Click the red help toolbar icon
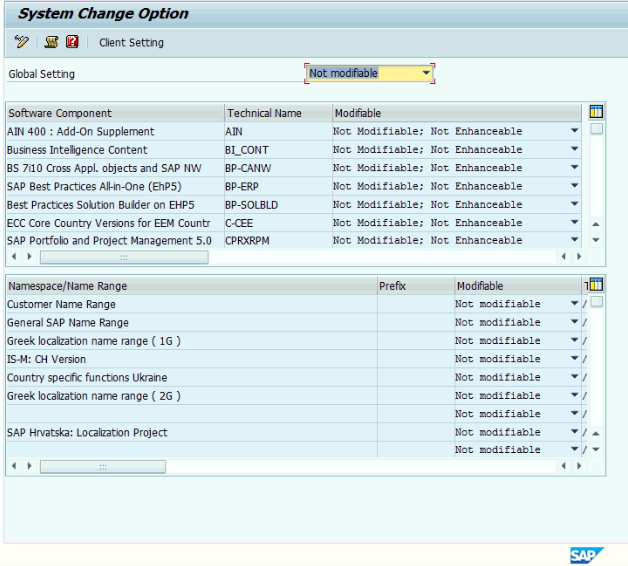The image size is (628, 566). tap(72, 42)
